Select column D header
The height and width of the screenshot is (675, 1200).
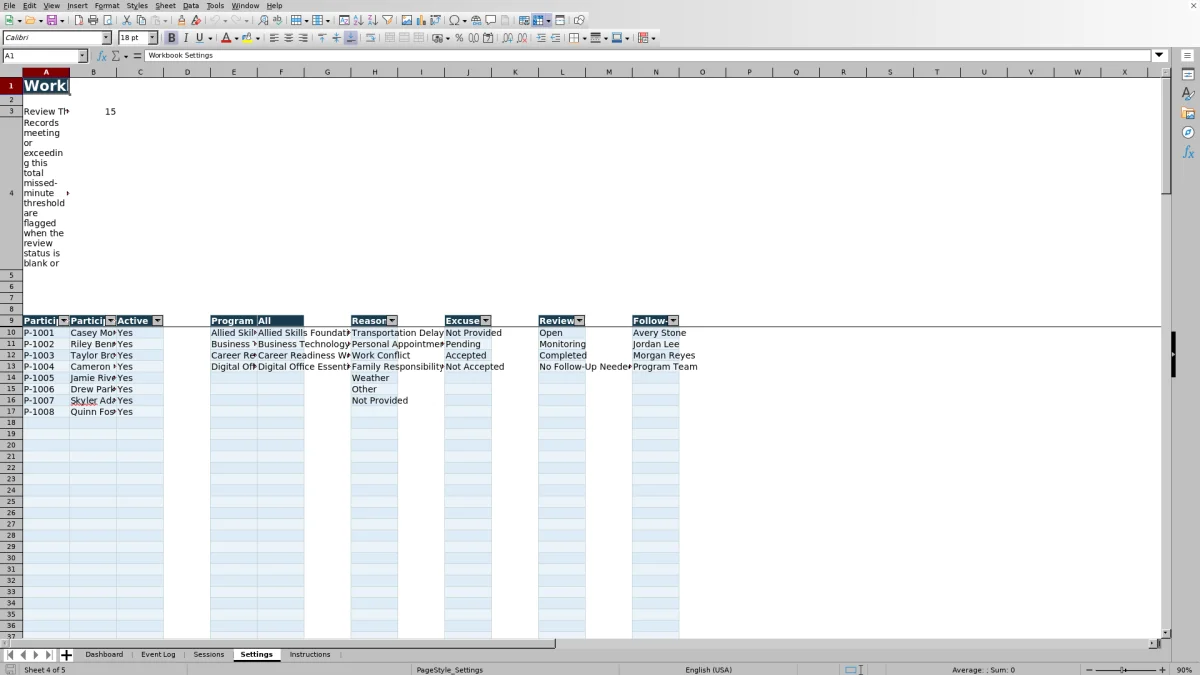pyautogui.click(x=187, y=72)
